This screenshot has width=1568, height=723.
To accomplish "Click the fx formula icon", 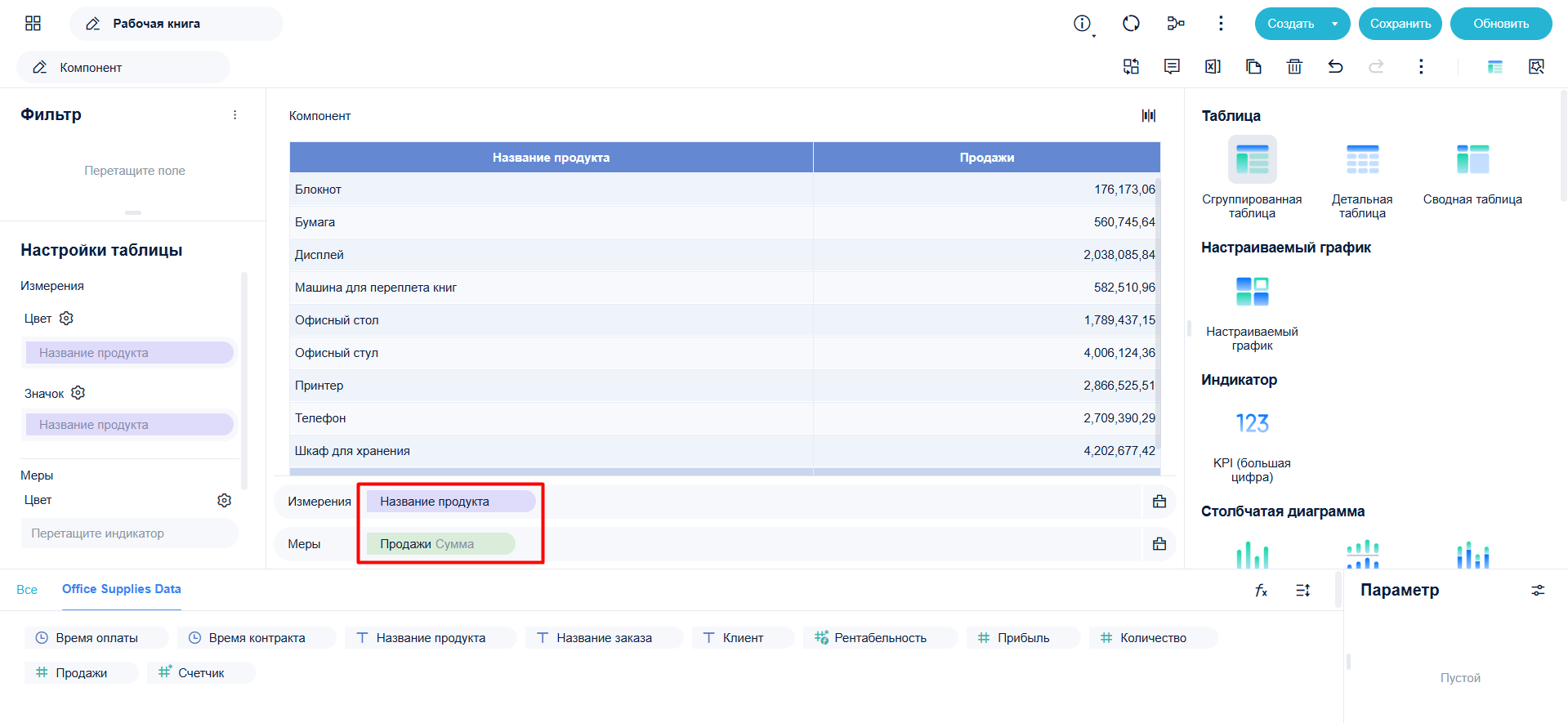I will [1261, 590].
